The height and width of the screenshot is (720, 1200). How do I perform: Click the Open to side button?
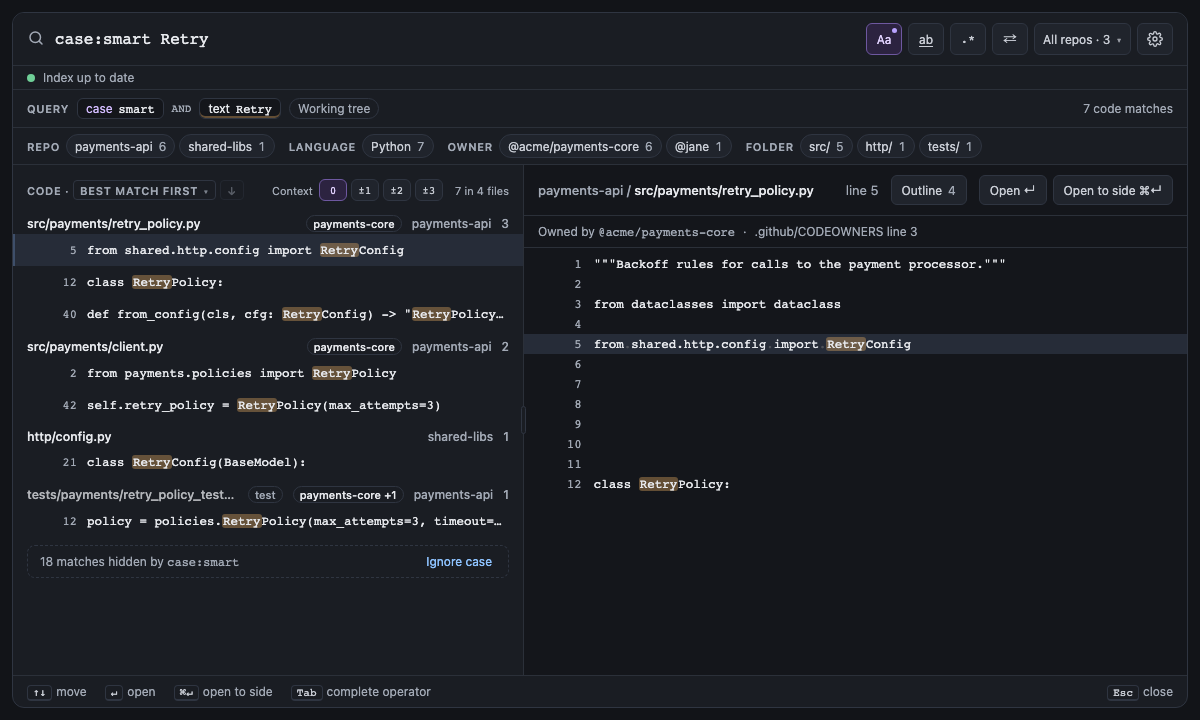tap(1112, 190)
